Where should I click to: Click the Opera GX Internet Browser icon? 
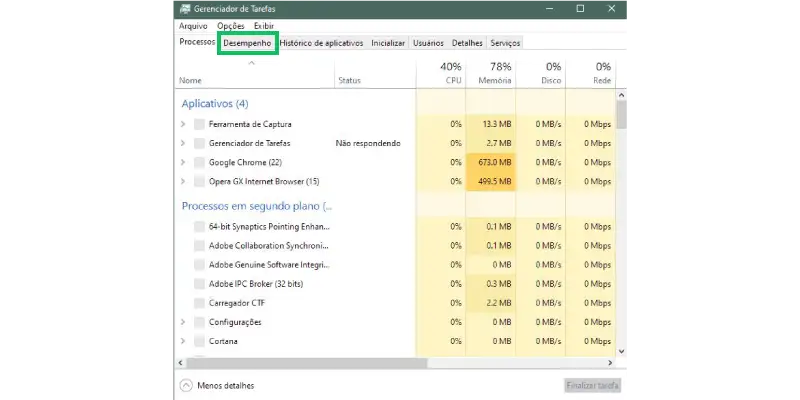(200, 181)
